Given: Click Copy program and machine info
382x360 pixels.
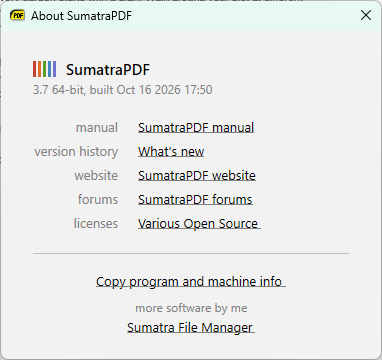Looking at the screenshot, I should point(191,282).
